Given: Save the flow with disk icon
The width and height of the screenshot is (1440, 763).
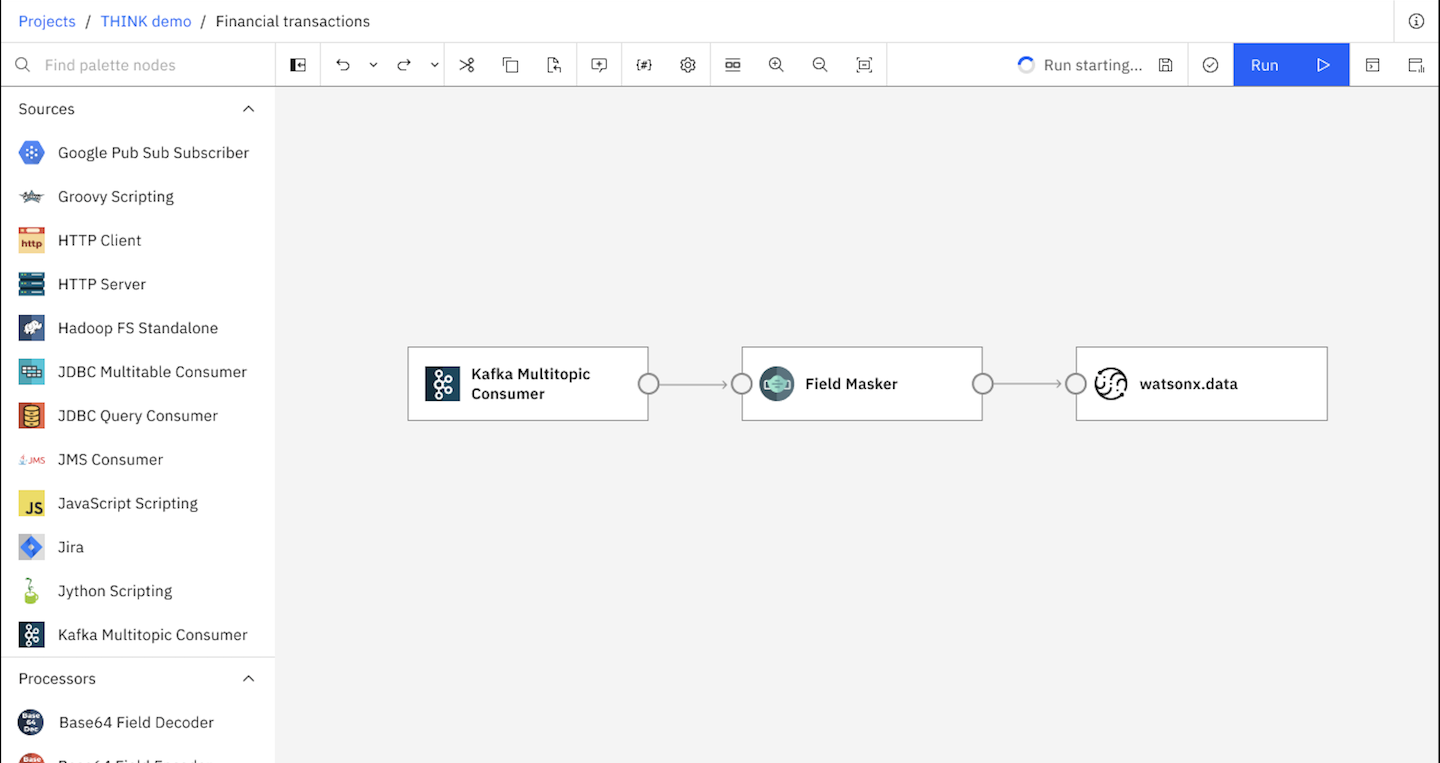Looking at the screenshot, I should (x=1166, y=65).
